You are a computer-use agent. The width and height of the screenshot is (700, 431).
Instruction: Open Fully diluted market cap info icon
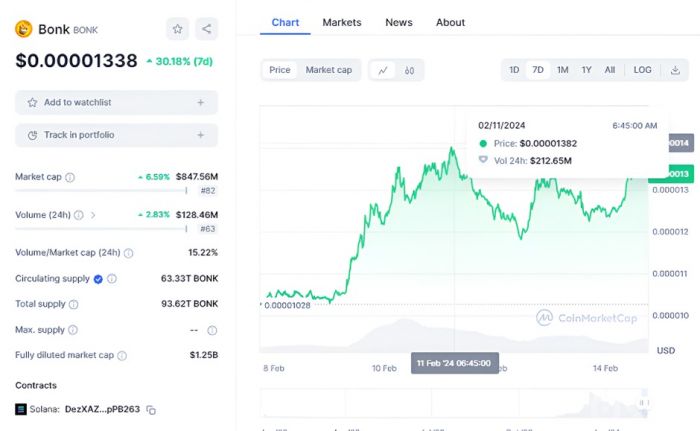click(x=122, y=356)
